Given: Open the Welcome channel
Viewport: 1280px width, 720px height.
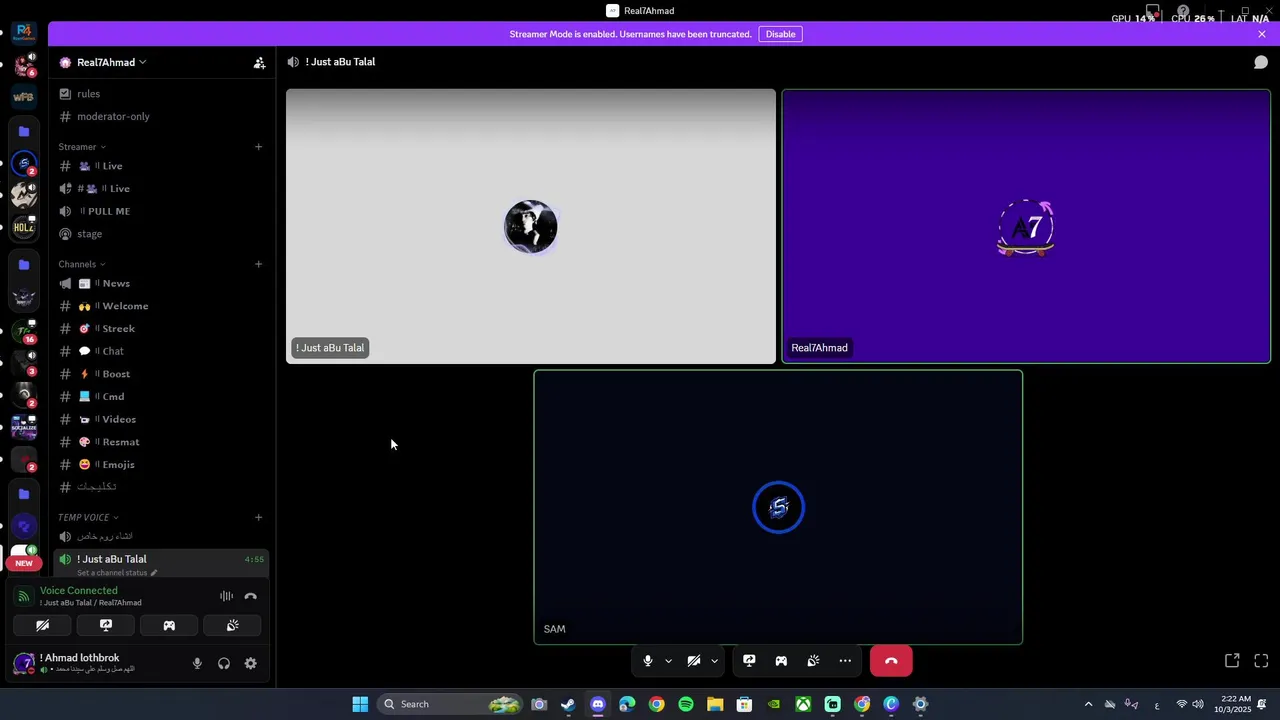Looking at the screenshot, I should [x=161, y=306].
